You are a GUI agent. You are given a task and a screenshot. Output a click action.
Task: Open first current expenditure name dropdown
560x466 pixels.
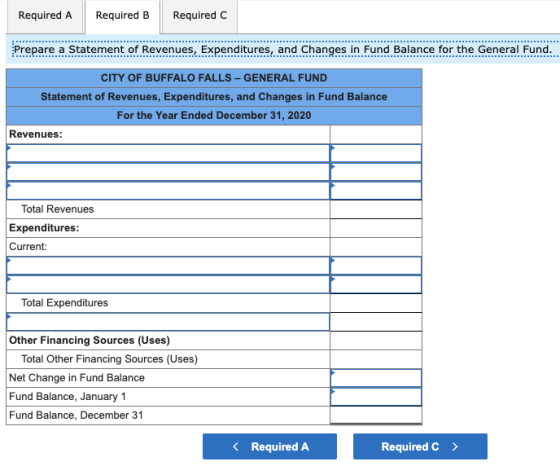168,266
